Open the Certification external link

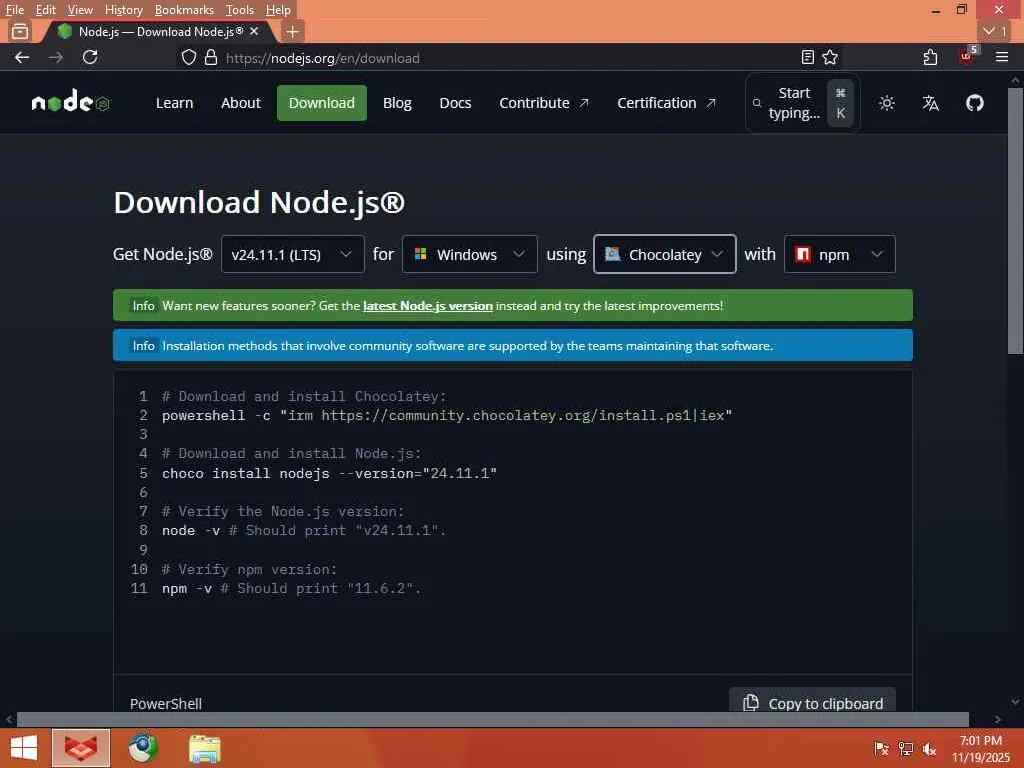666,103
